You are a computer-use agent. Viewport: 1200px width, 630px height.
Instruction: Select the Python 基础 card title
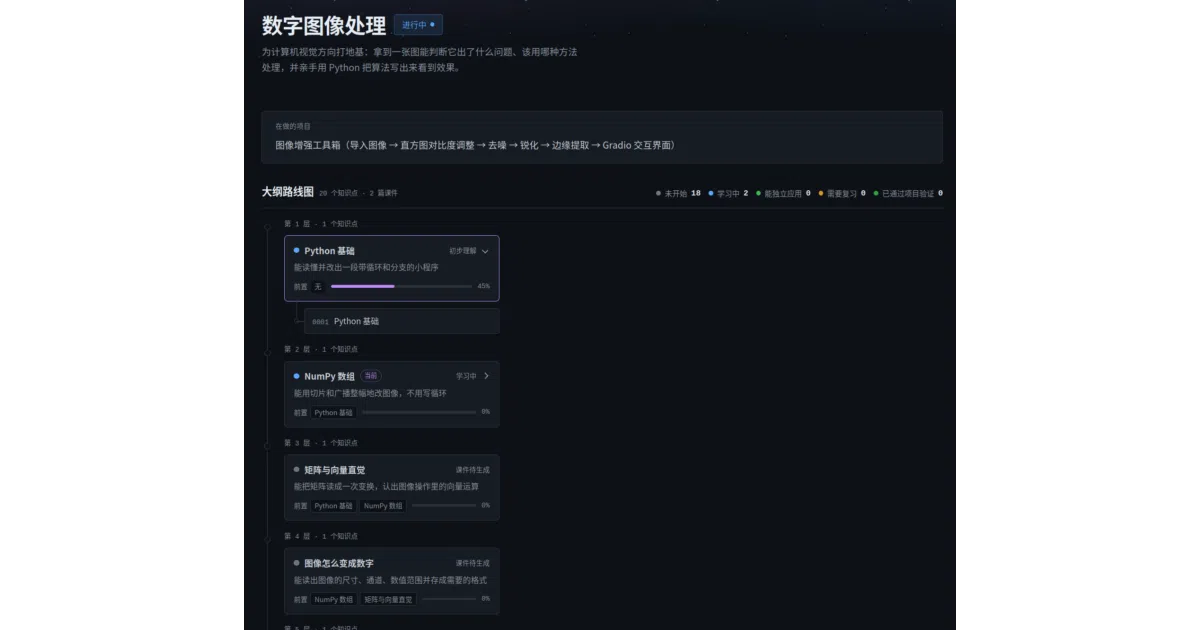pyautogui.click(x=329, y=251)
